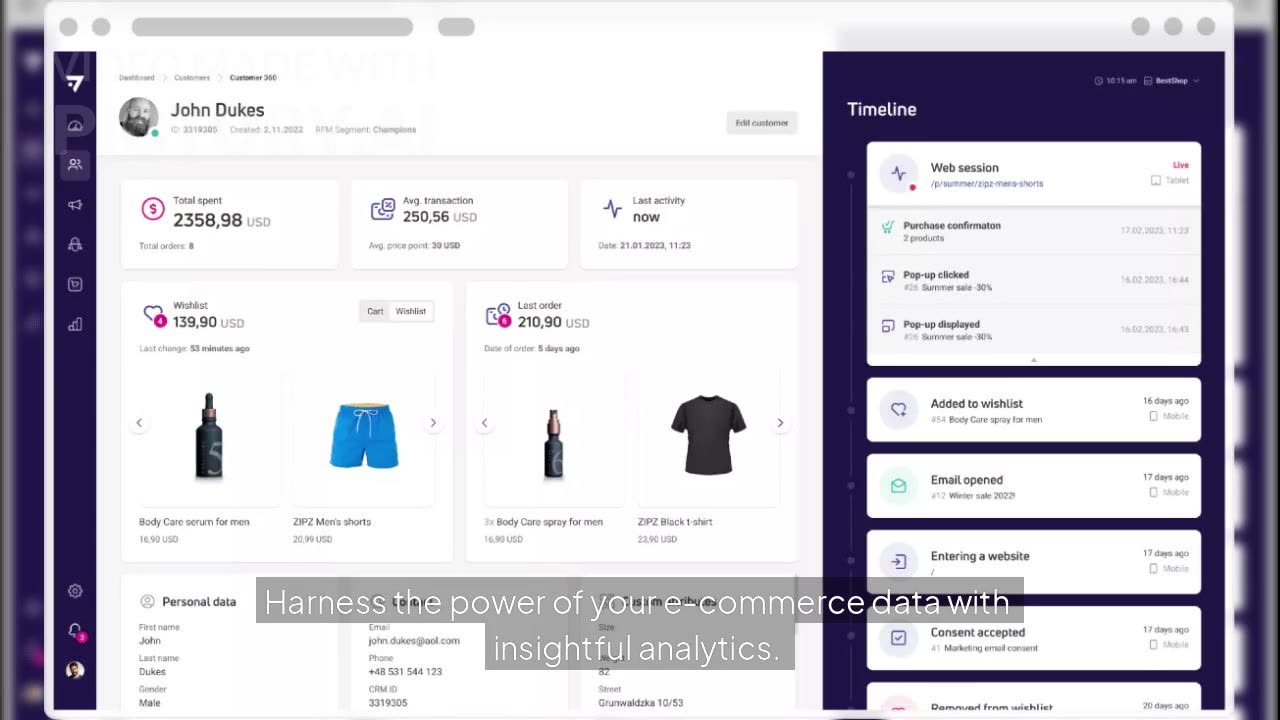Click the Pop-up clicked timeline entry
Image resolution: width=1280 pixels, height=720 pixels.
point(1034,280)
